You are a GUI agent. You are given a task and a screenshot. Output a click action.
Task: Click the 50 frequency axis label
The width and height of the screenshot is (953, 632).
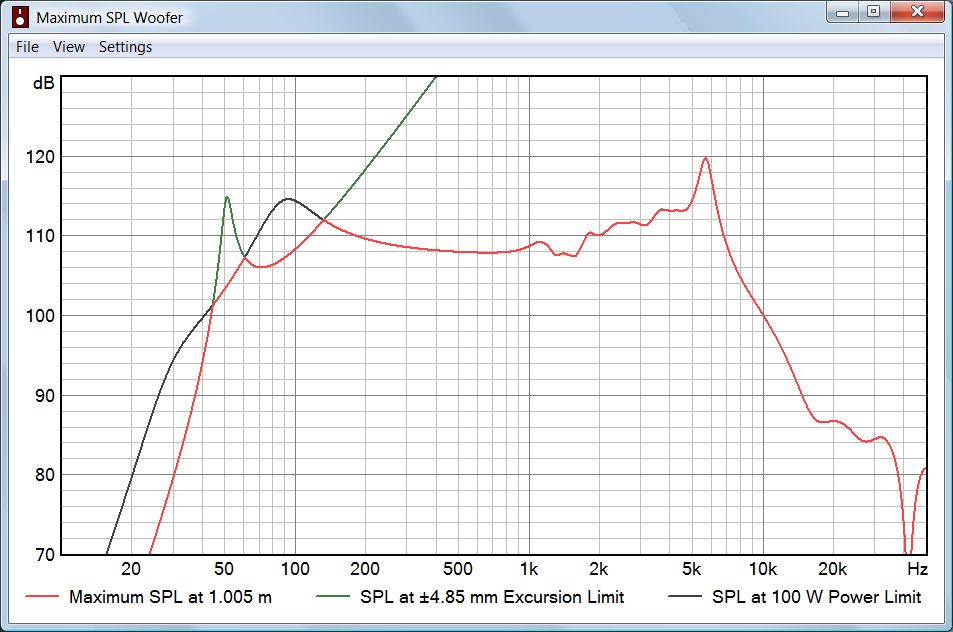tap(224, 569)
